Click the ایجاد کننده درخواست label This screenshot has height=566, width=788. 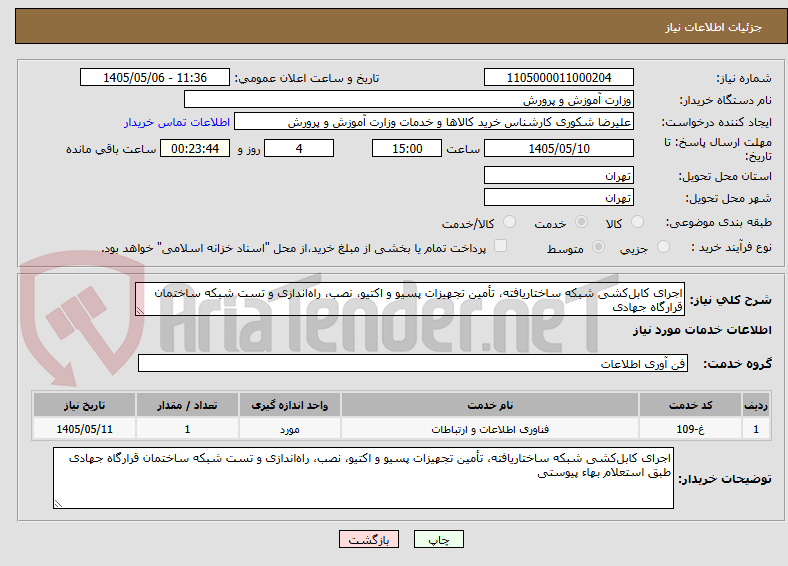click(x=716, y=123)
